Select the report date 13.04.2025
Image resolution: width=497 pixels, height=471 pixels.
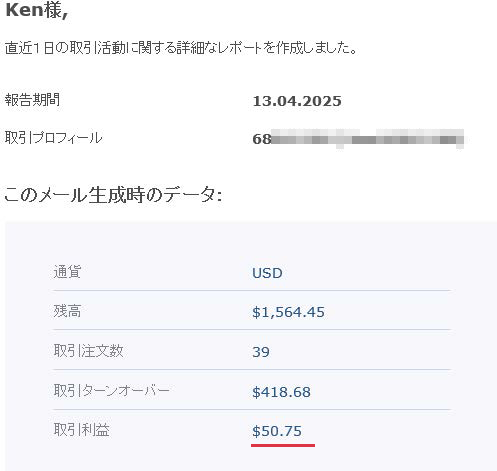pos(297,101)
